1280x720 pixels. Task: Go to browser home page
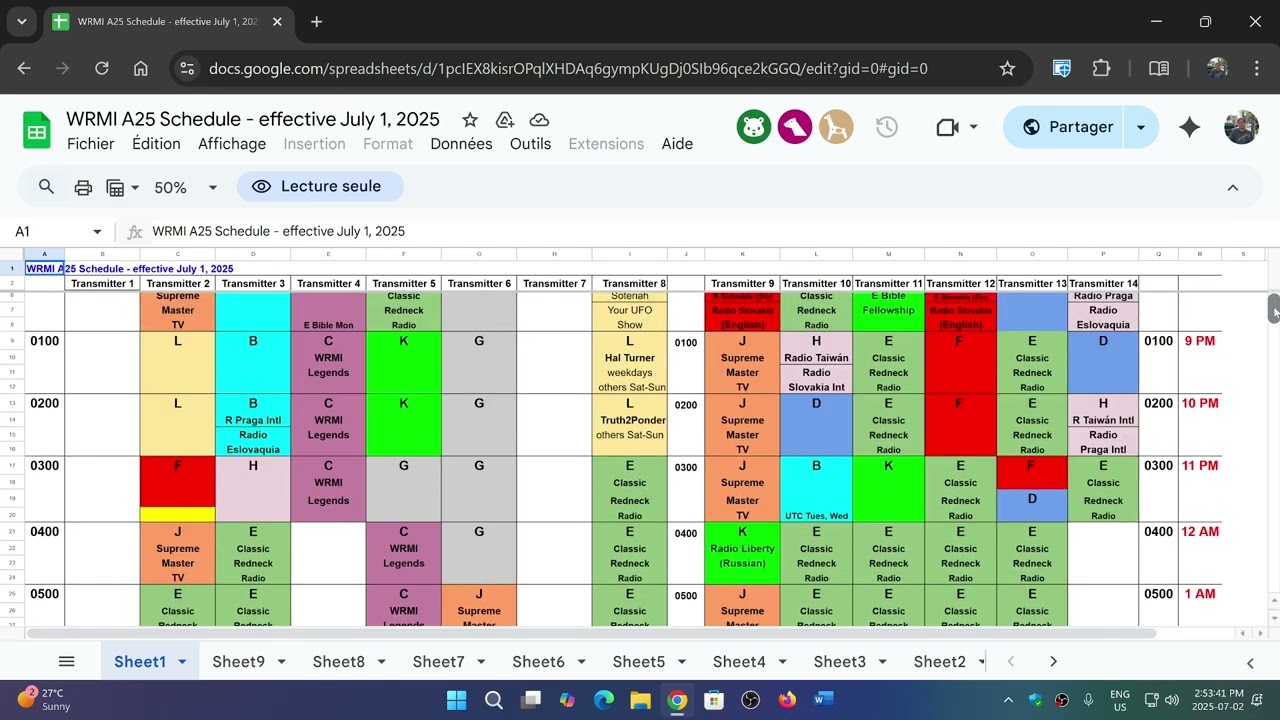click(x=141, y=68)
